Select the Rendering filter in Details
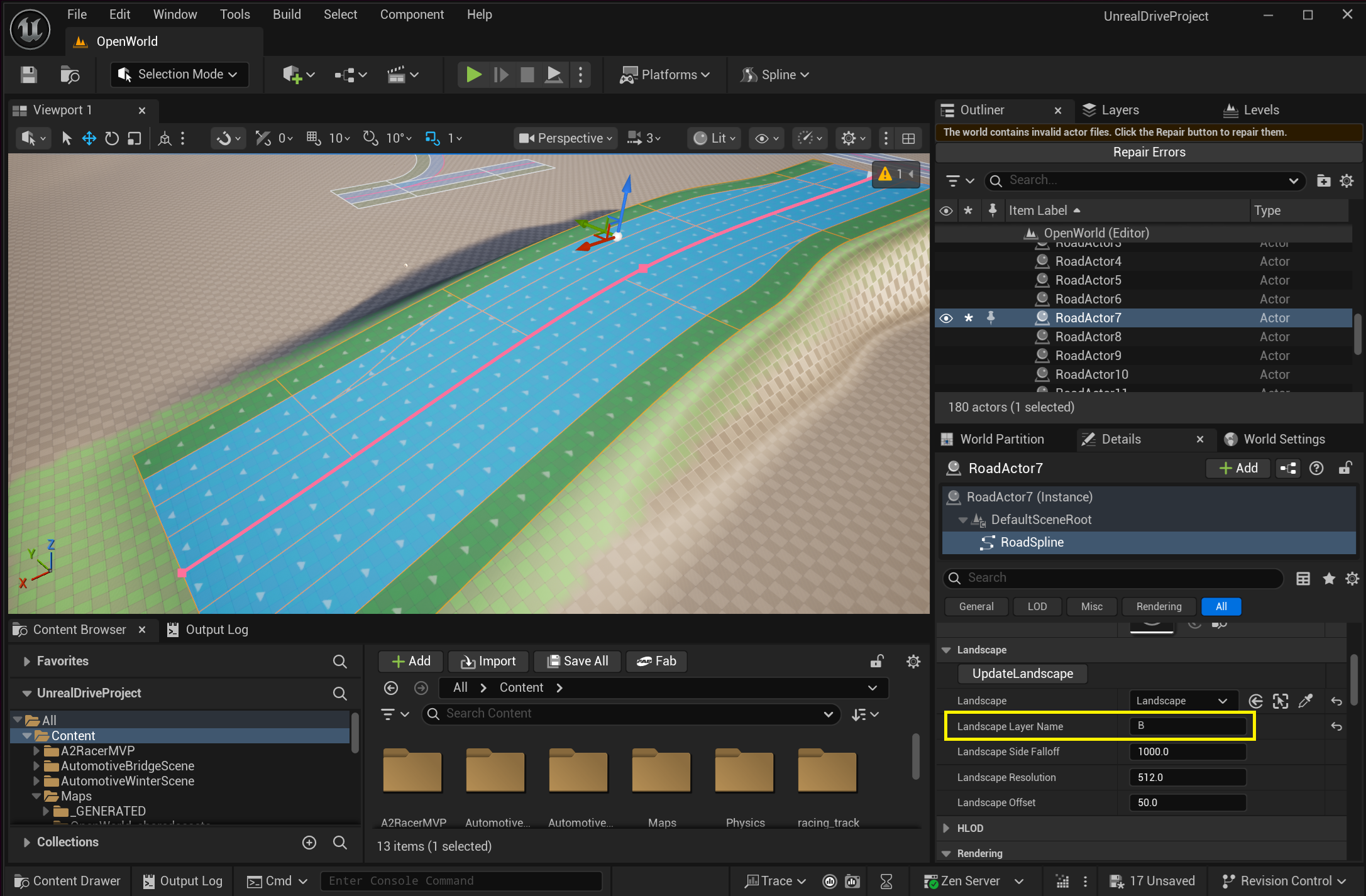The image size is (1366, 896). [x=1159, y=606]
